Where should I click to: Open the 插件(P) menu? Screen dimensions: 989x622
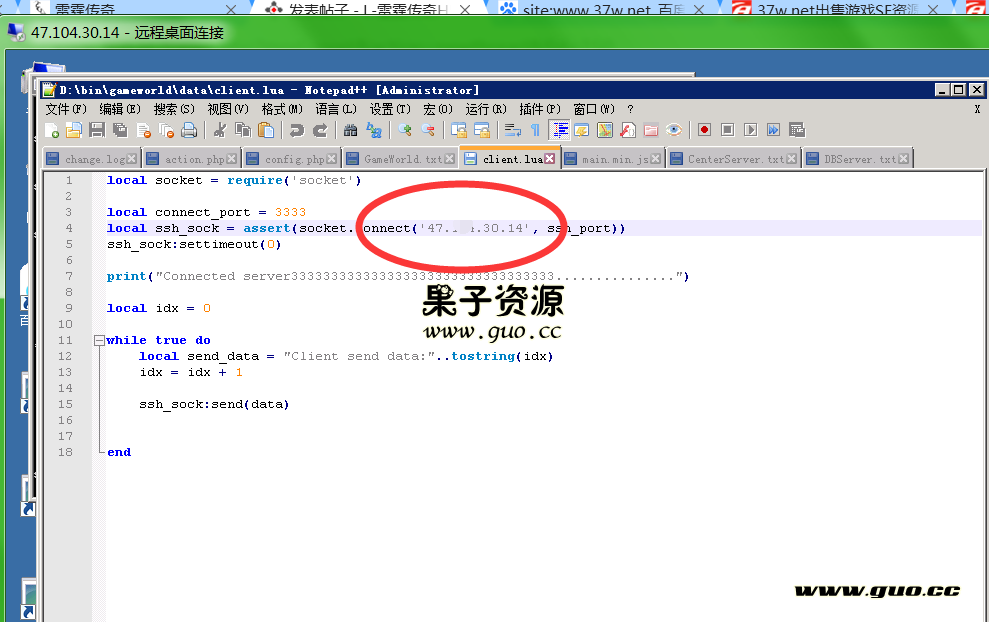[x=539, y=109]
